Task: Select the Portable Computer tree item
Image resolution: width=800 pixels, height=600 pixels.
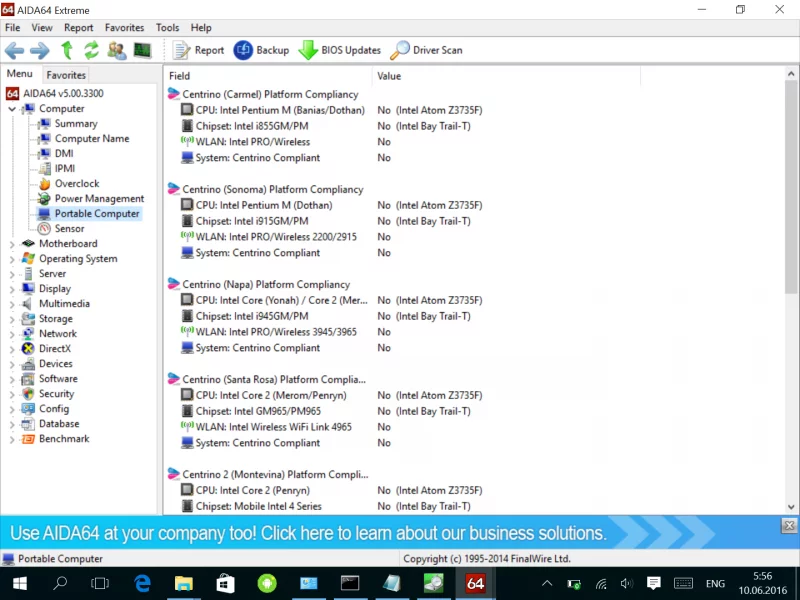Action: (x=97, y=214)
